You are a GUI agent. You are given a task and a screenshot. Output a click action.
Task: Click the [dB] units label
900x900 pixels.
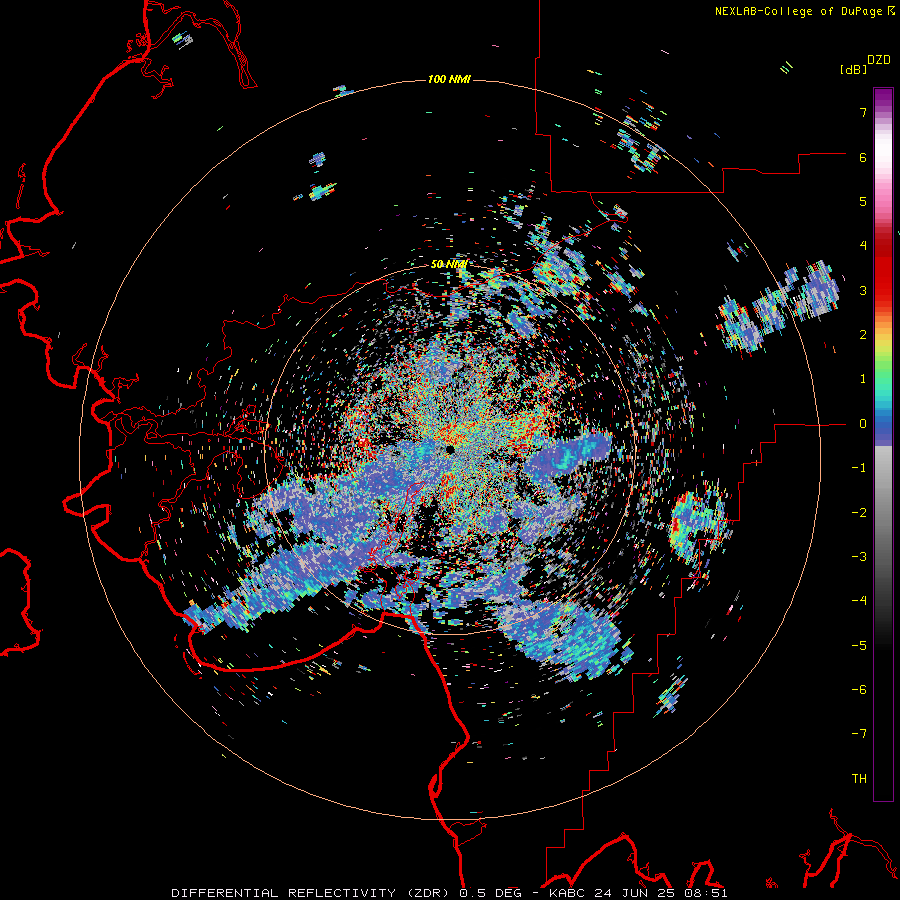coord(853,69)
